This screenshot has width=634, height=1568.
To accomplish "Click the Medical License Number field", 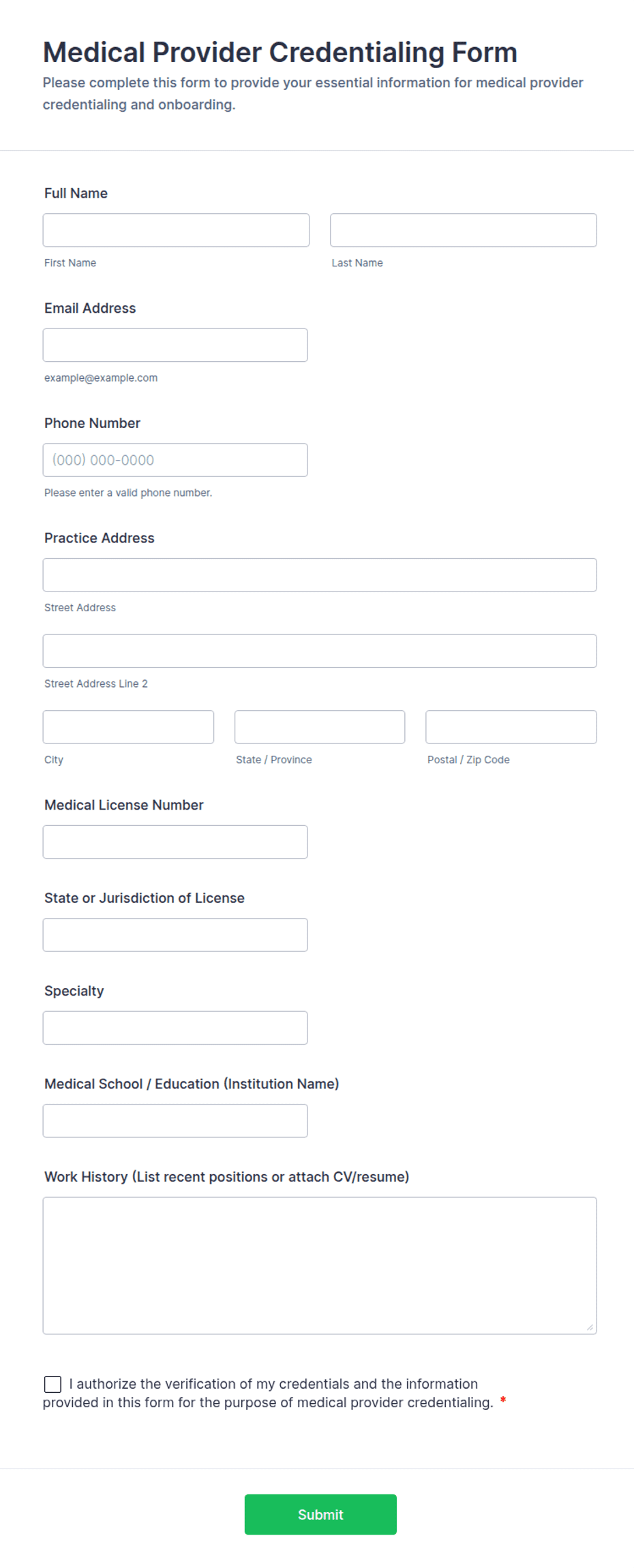I will click(175, 842).
